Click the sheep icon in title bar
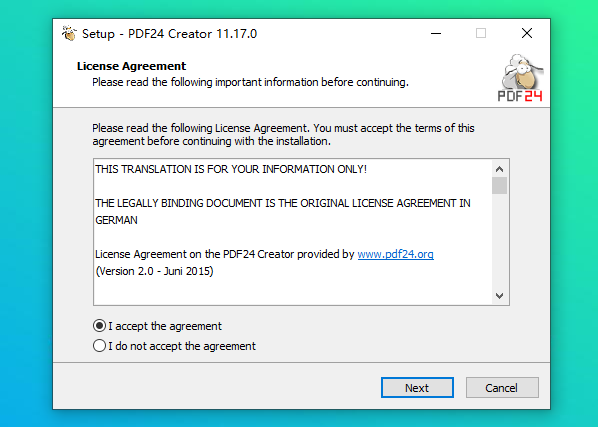Screen dimensions: 598x427 tap(69, 34)
